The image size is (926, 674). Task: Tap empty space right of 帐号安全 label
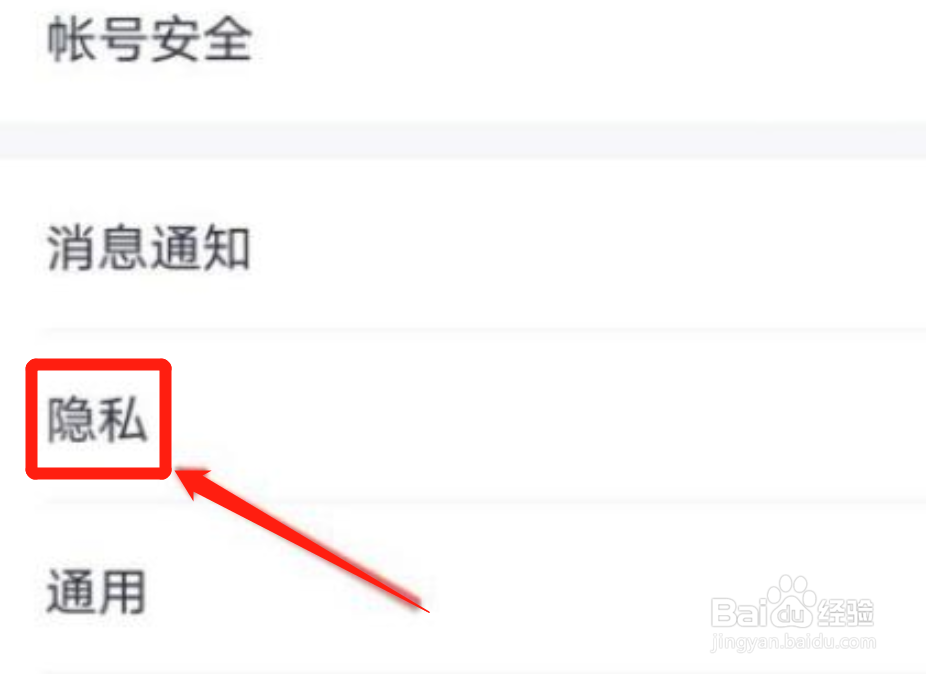click(x=591, y=40)
